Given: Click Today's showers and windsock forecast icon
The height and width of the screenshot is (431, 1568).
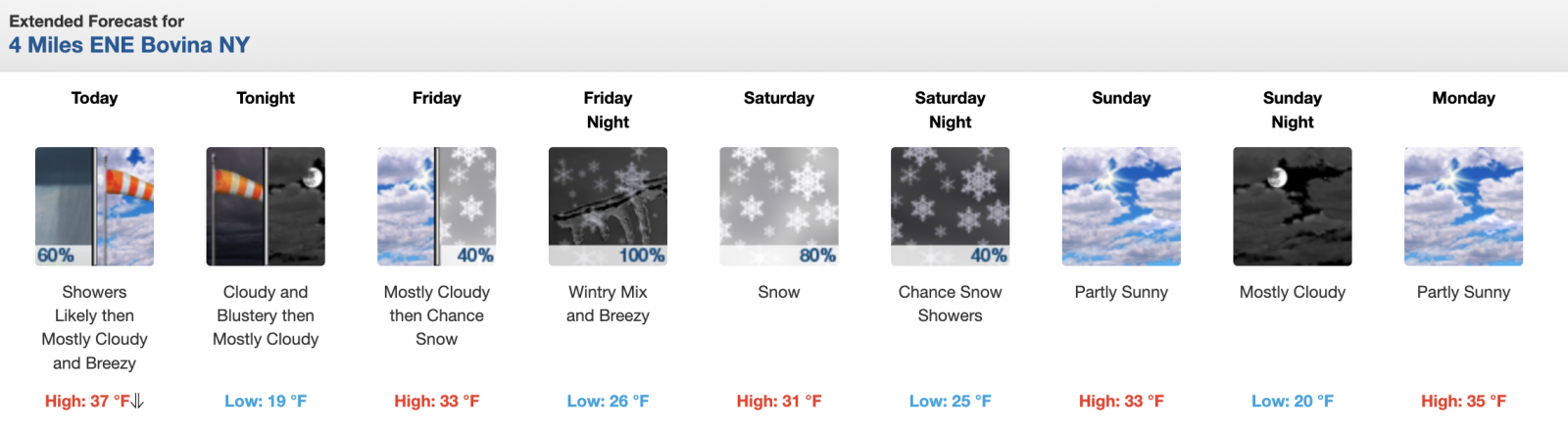Looking at the screenshot, I should tap(94, 207).
